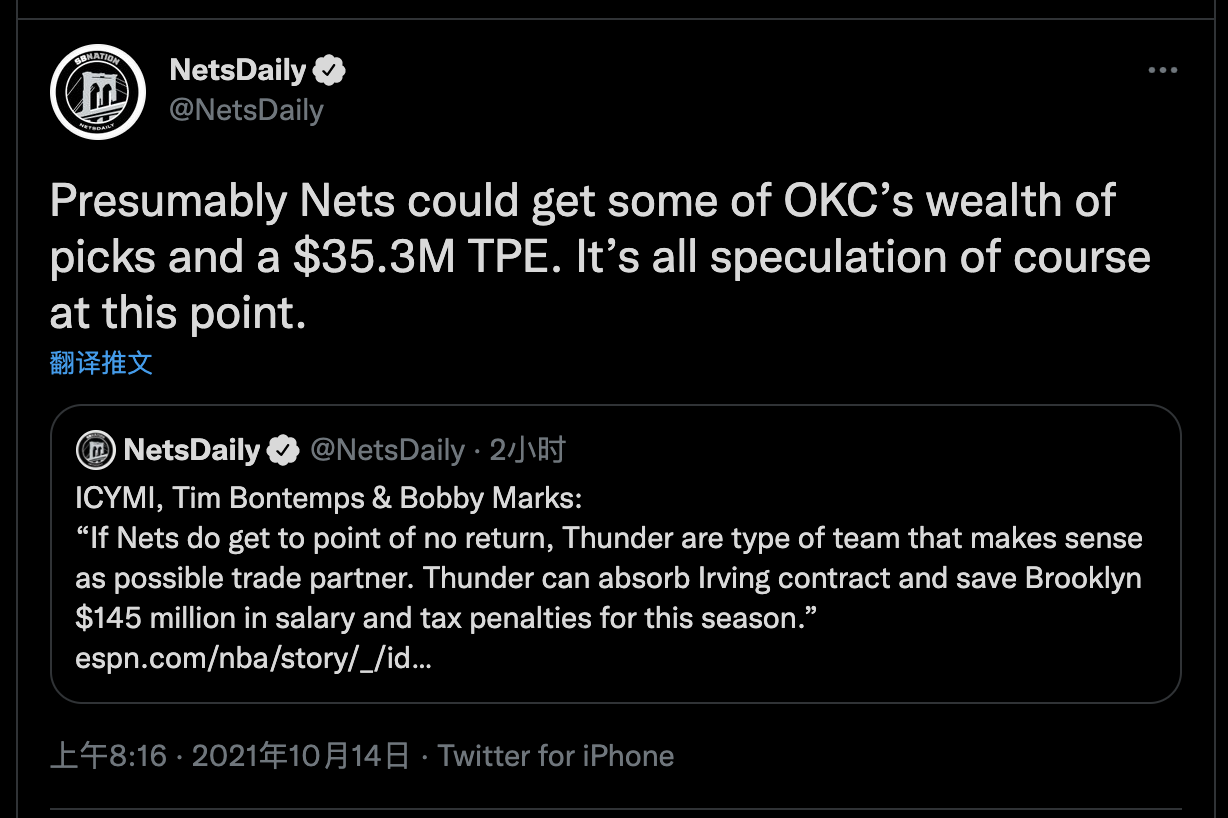This screenshot has width=1228, height=818.
Task: Click the @NetsDaily handle in the quoted tweet
Action: 387,451
